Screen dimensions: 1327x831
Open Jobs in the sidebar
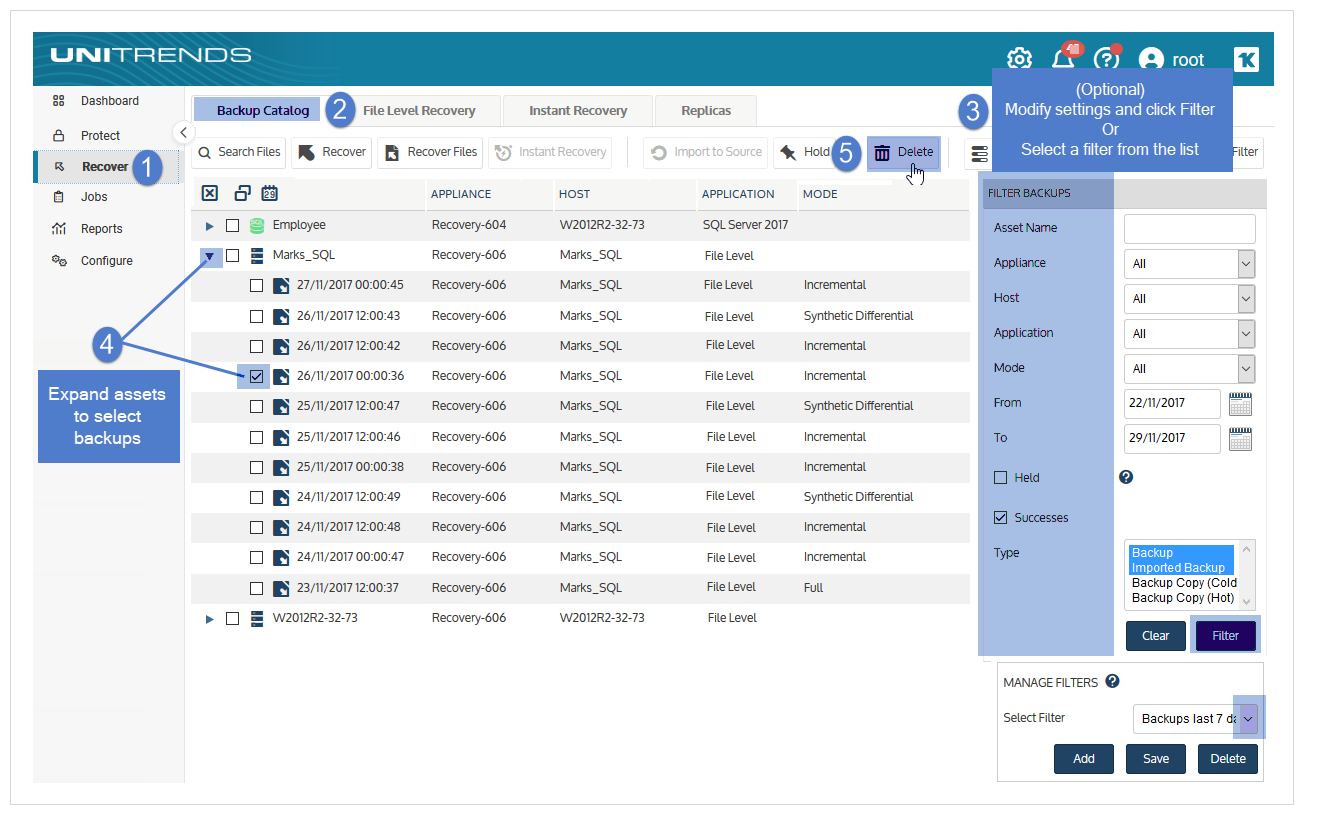[93, 197]
